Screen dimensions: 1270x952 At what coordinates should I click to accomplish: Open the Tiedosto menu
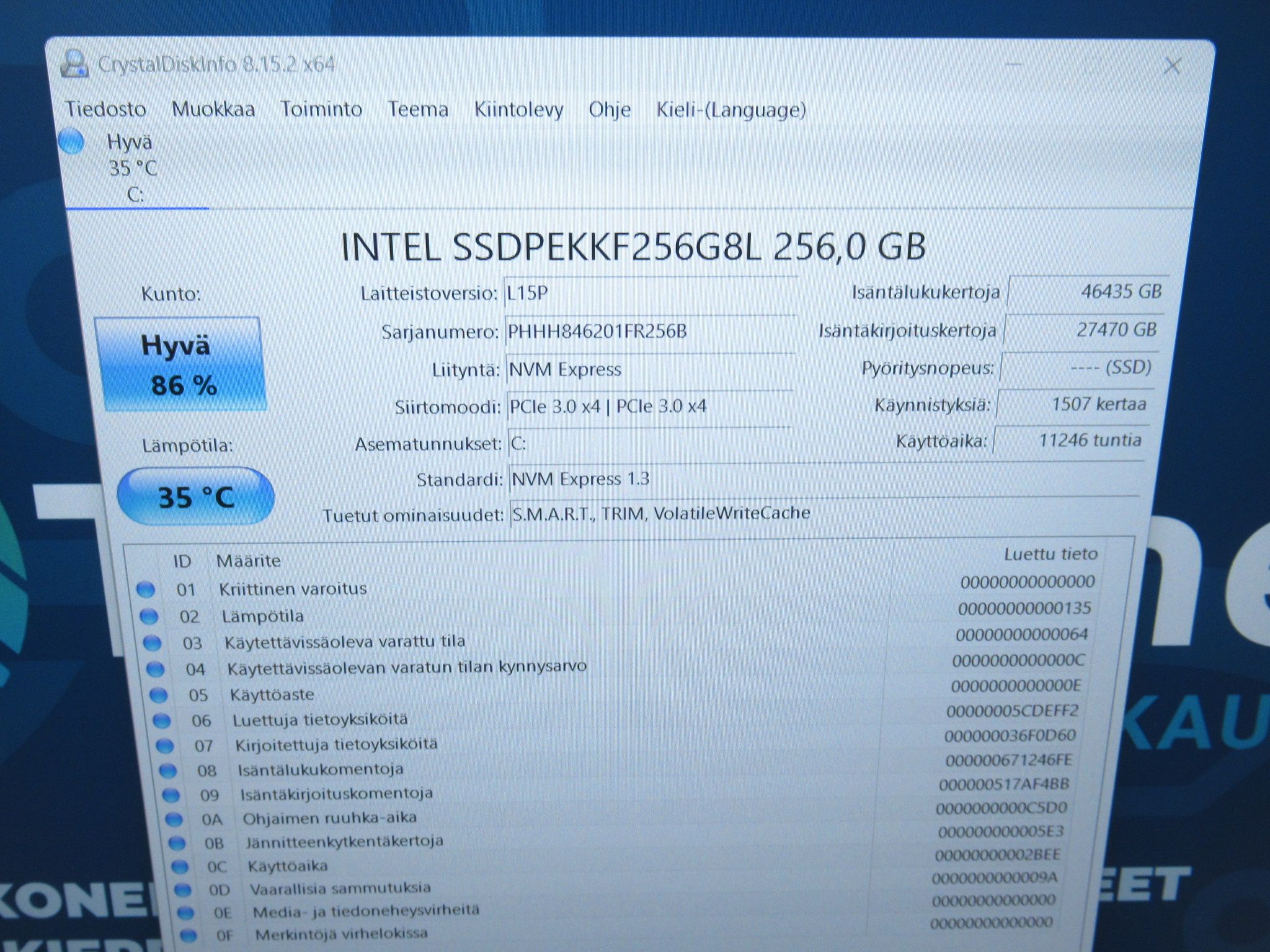106,109
